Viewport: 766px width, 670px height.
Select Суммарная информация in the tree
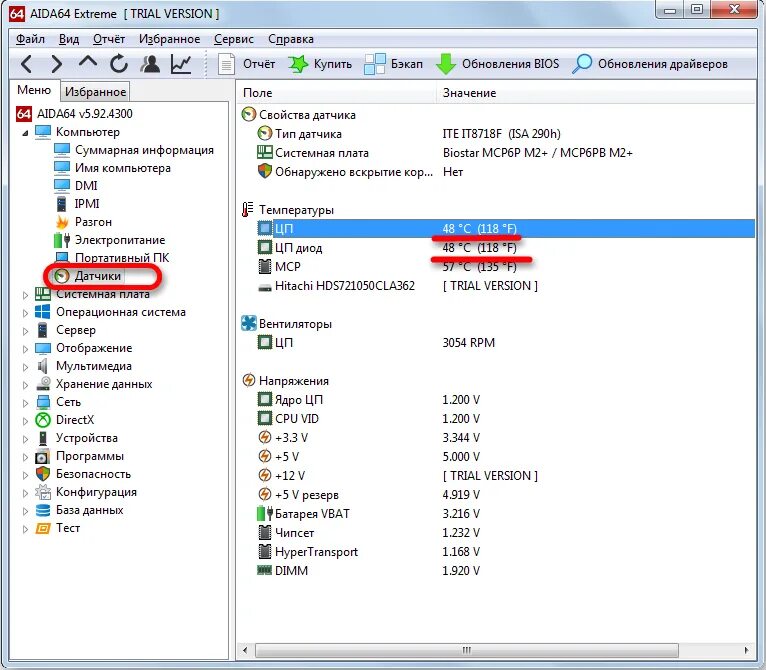pos(144,150)
